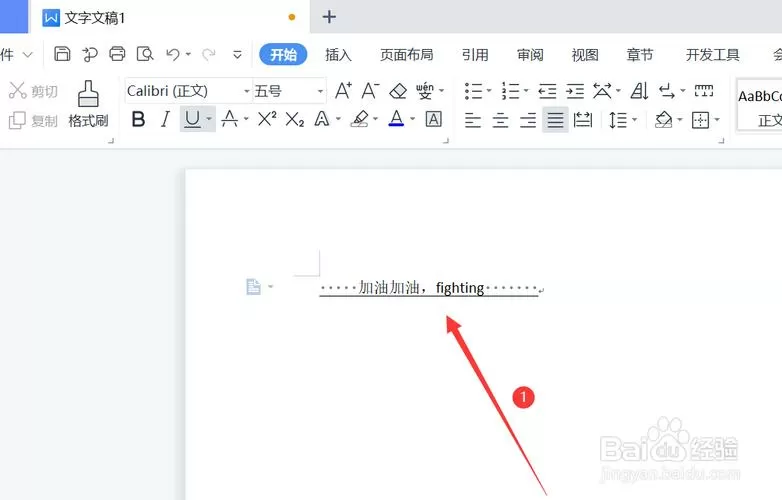Image resolution: width=782 pixels, height=500 pixels.
Task: Expand the borders dropdown arrow
Action: [x=717, y=120]
